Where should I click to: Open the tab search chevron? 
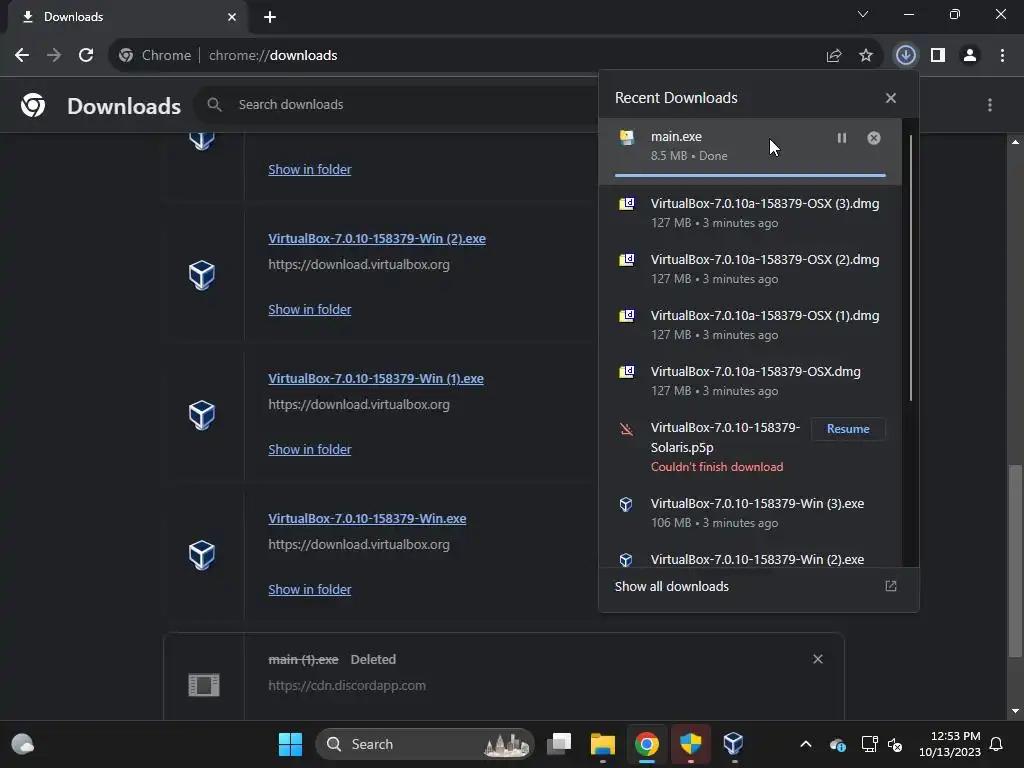(863, 14)
